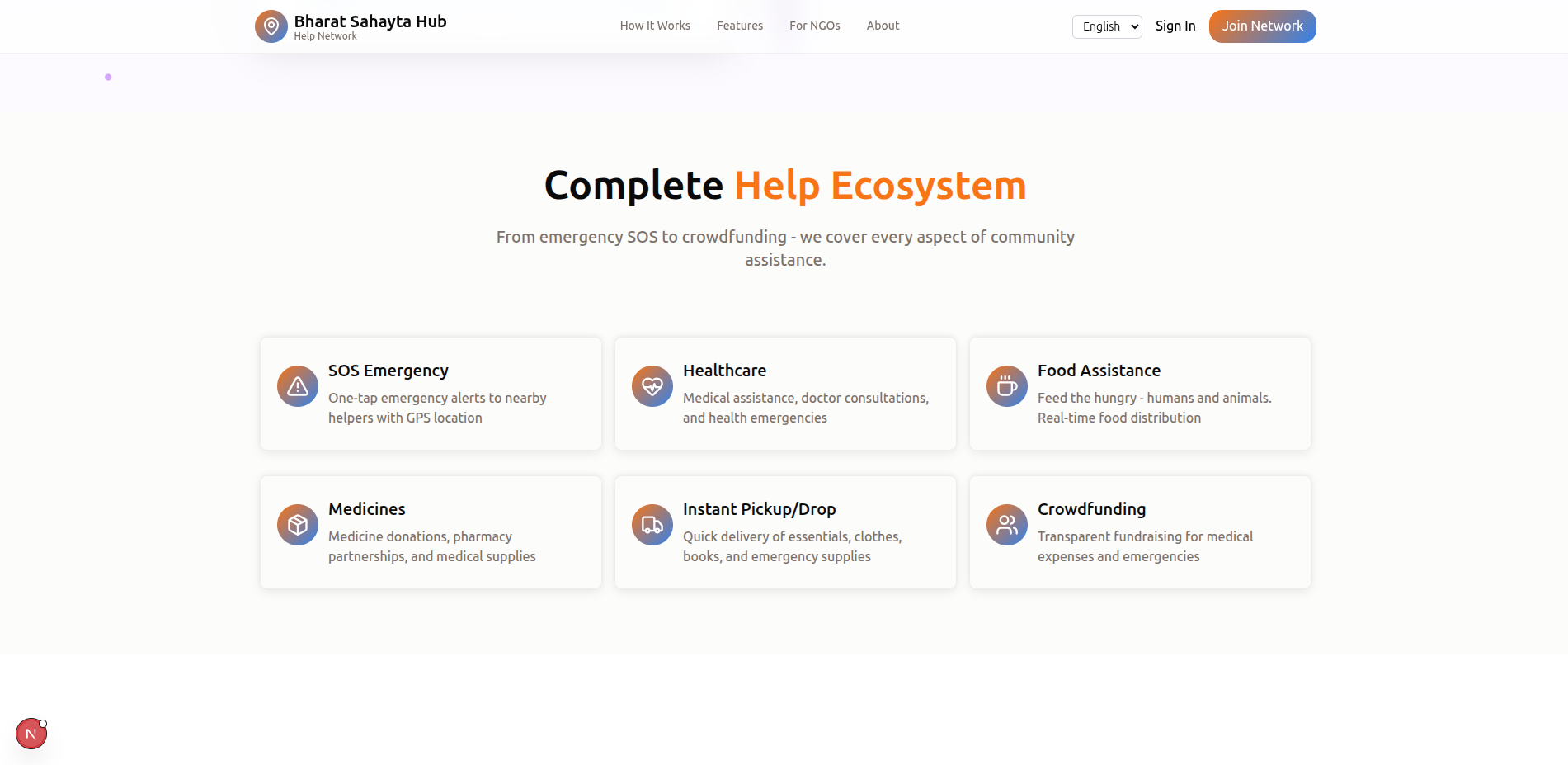Image resolution: width=1568 pixels, height=765 pixels.
Task: Click the Bharat Sahayta Hub brand title
Action: 370,21
